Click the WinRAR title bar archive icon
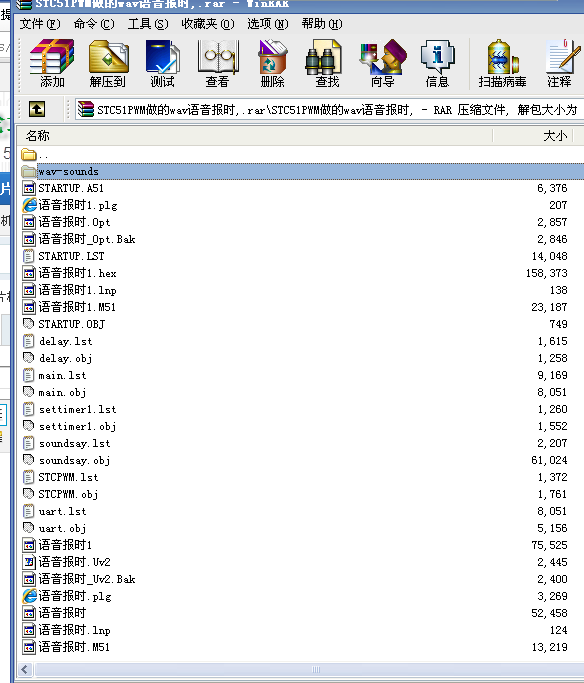 pos(24,4)
